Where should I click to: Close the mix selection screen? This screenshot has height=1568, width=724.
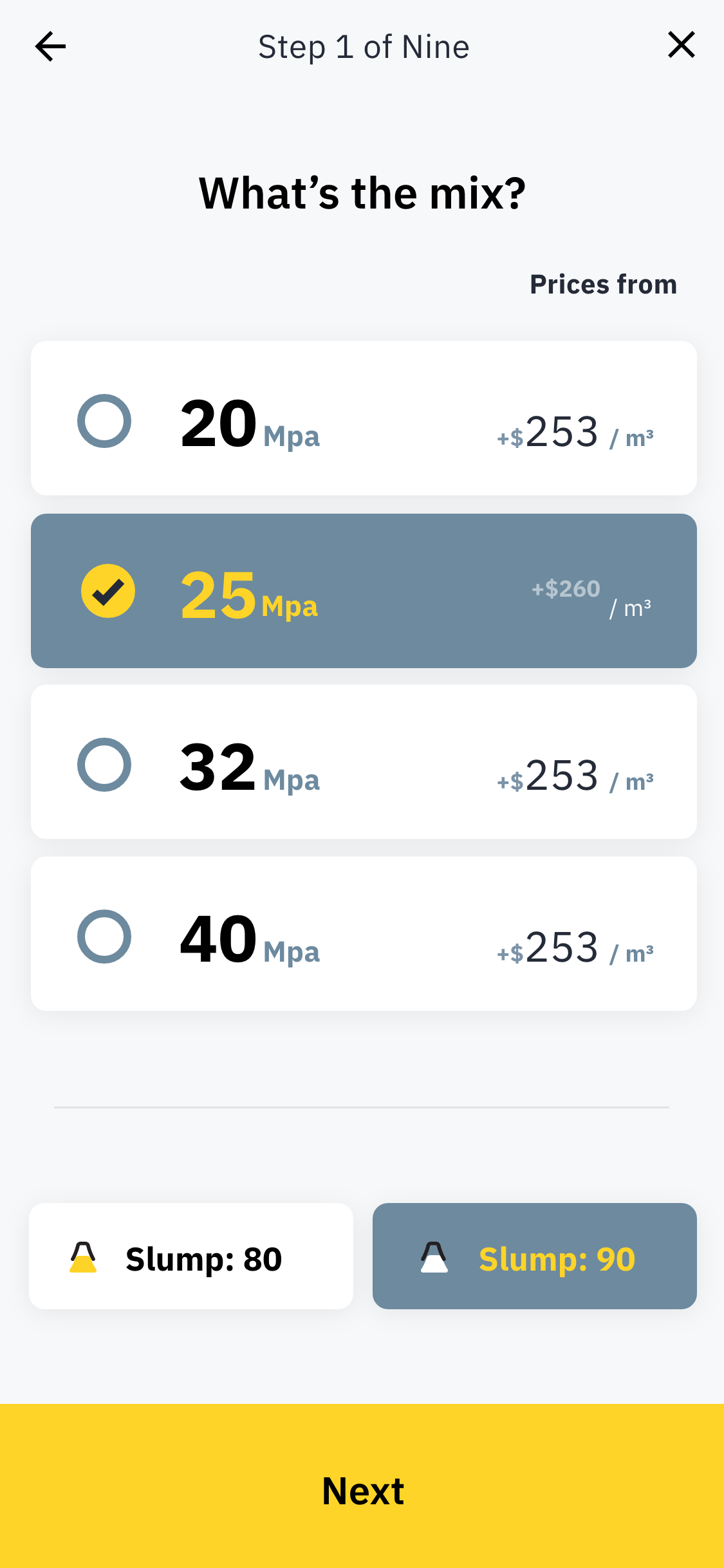681,45
